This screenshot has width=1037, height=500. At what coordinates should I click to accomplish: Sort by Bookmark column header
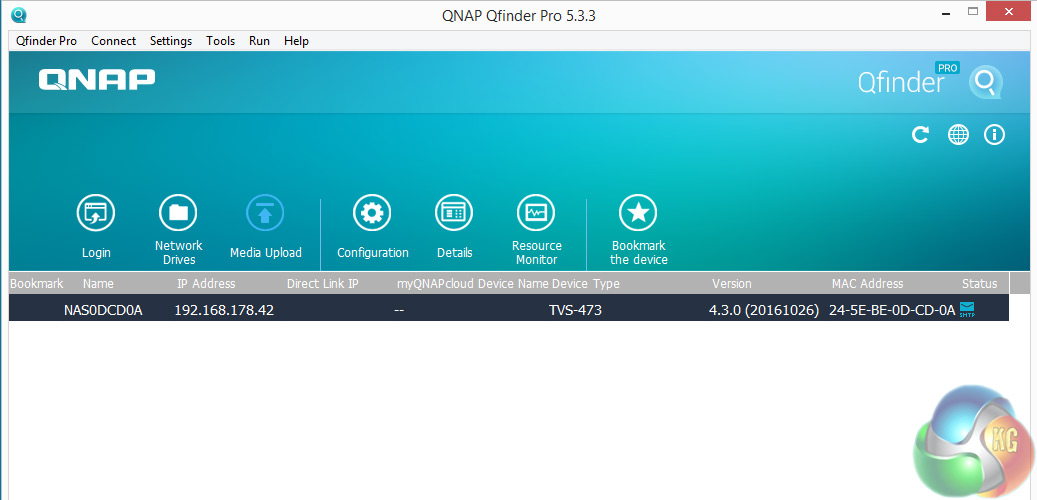(x=37, y=284)
